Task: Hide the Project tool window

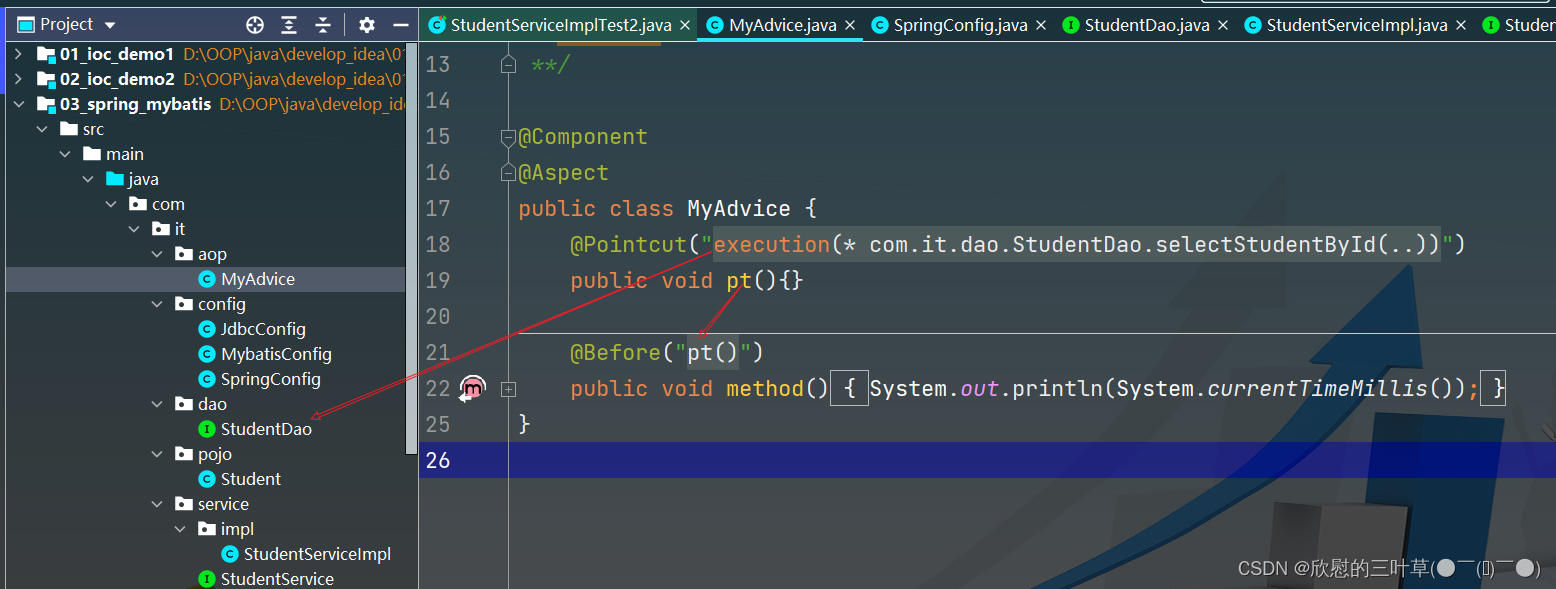Action: [x=401, y=25]
